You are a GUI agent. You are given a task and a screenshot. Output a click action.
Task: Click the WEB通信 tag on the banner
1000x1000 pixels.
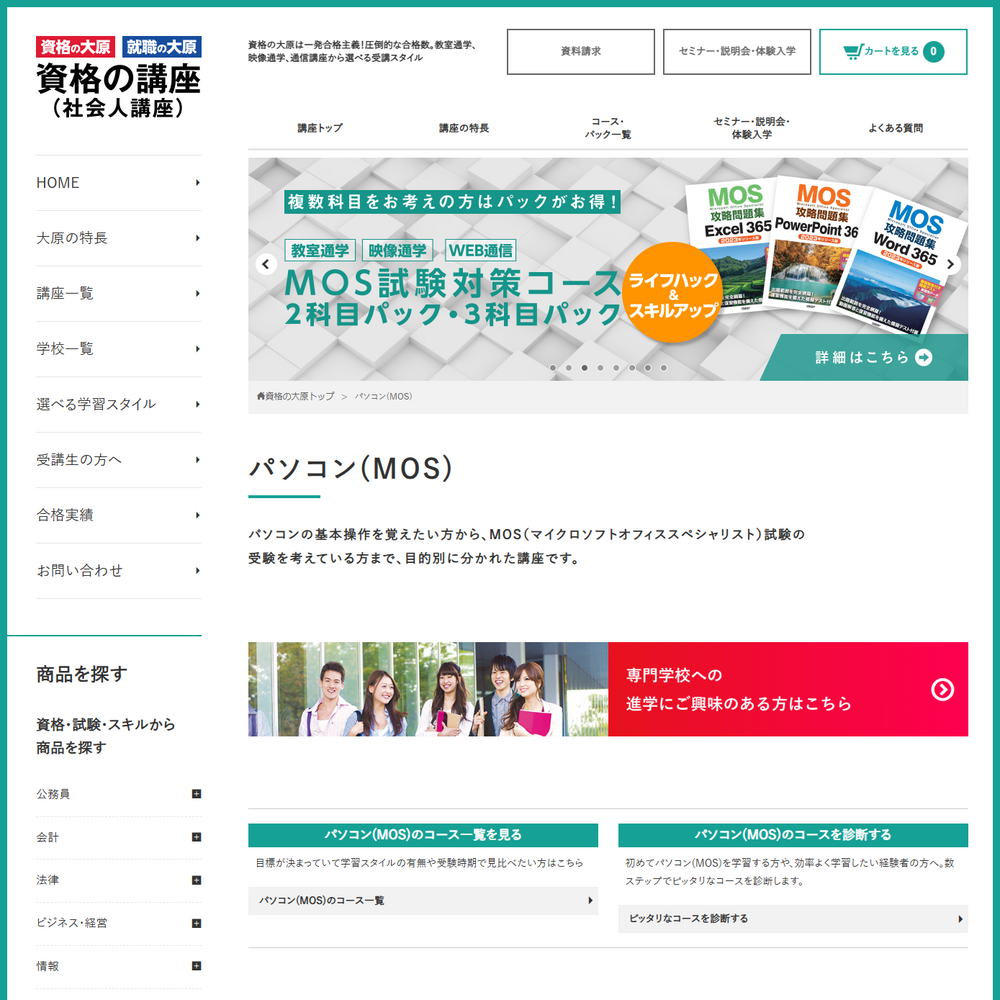(x=480, y=251)
